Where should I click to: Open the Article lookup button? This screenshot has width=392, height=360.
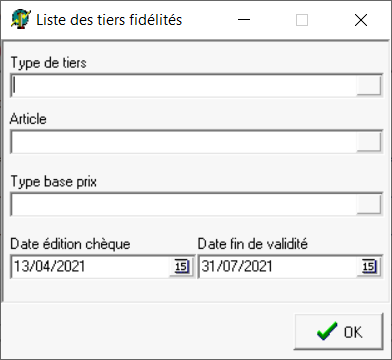[x=369, y=142]
